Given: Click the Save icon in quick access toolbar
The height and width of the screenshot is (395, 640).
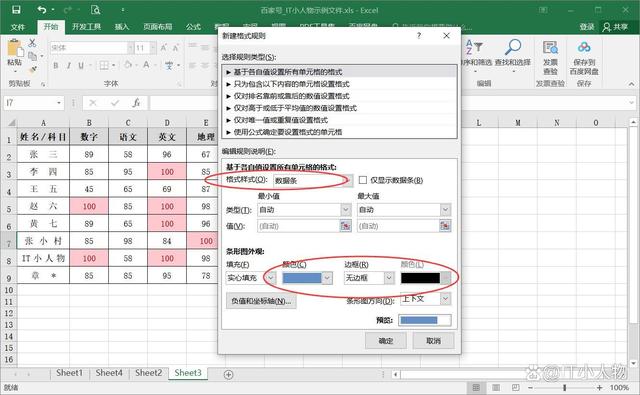Looking at the screenshot, I should click(16, 10).
